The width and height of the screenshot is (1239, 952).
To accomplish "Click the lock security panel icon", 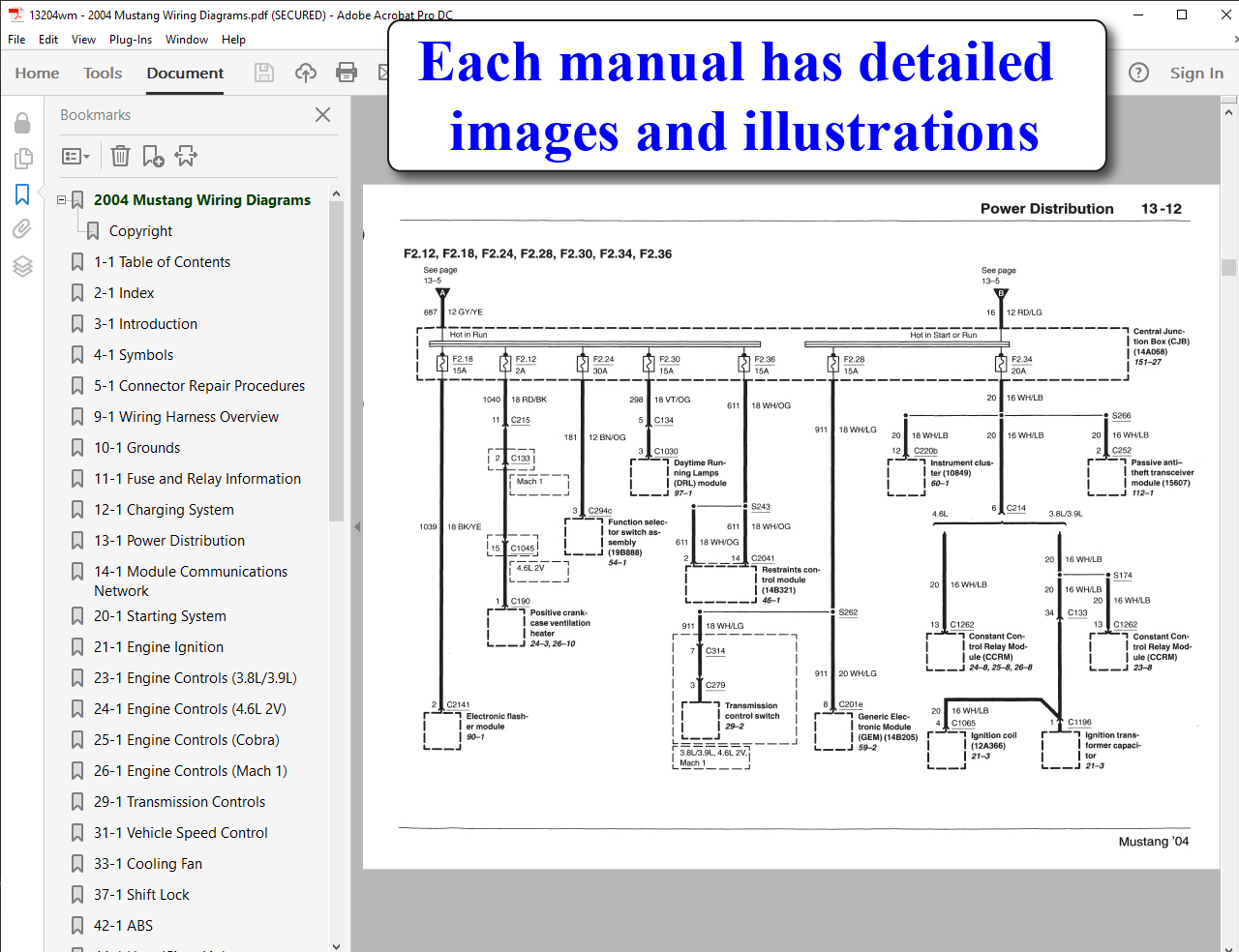I will coord(22,123).
